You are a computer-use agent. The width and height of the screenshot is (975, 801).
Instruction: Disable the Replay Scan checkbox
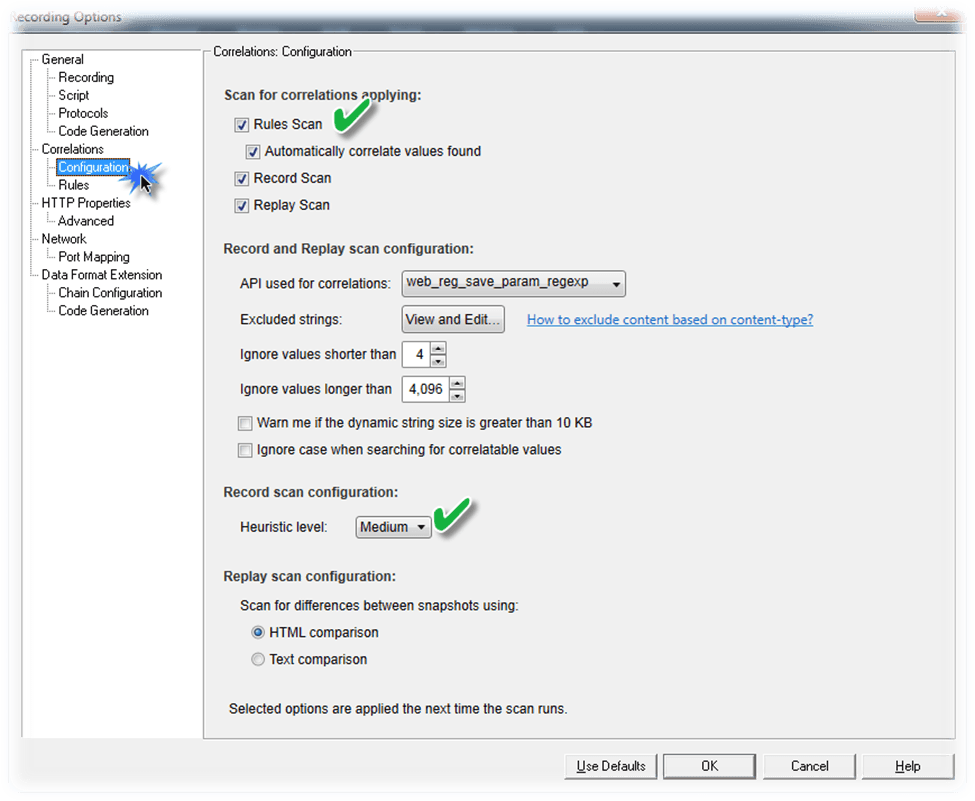(241, 205)
